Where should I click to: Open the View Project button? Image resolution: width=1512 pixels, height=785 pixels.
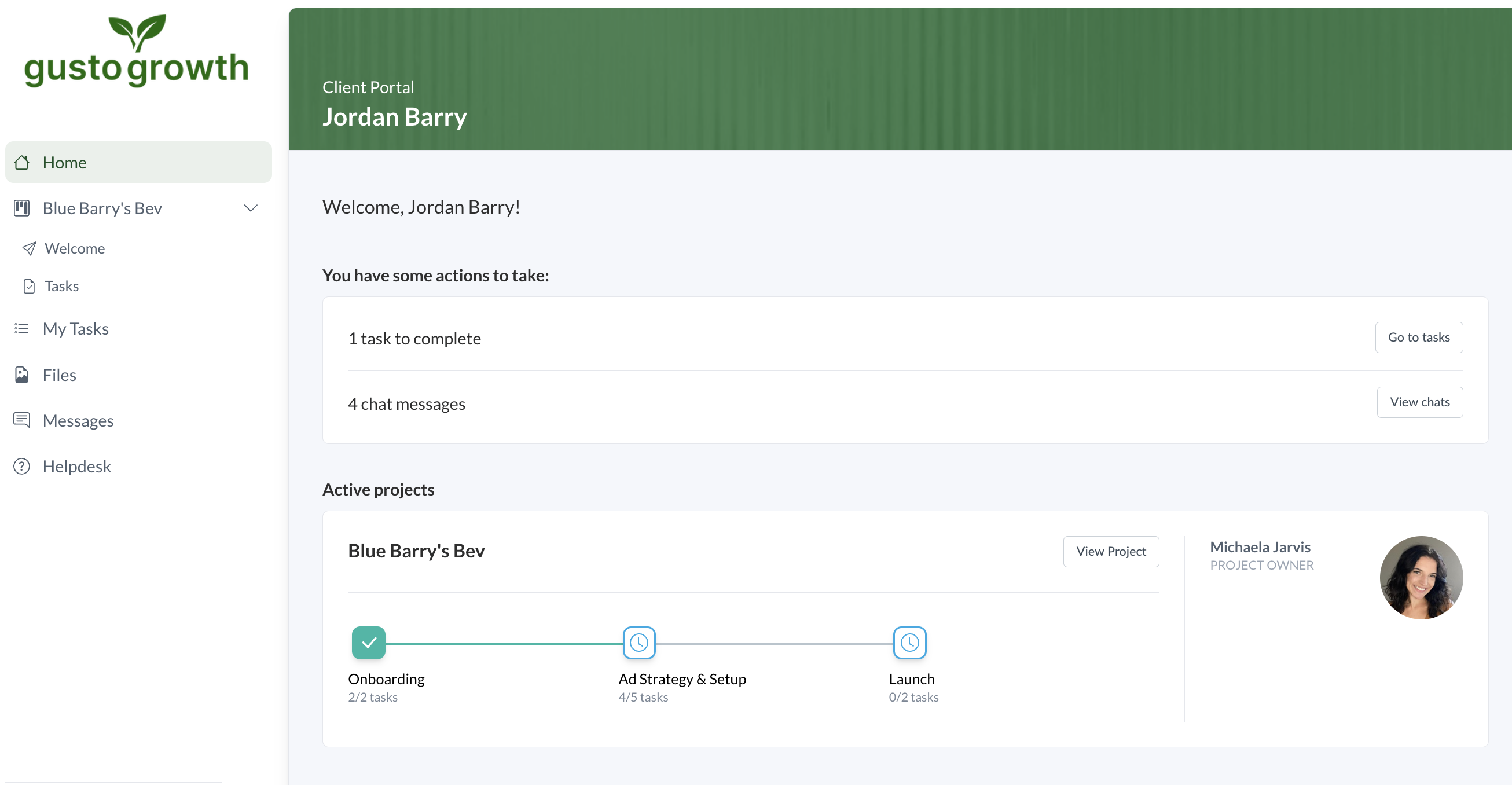point(1110,551)
